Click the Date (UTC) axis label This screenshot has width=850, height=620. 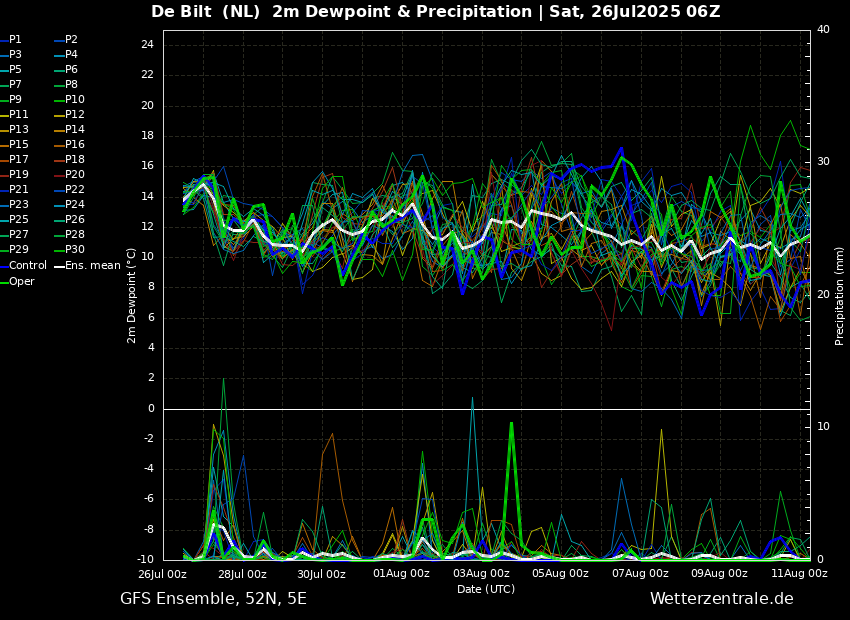click(x=486, y=589)
